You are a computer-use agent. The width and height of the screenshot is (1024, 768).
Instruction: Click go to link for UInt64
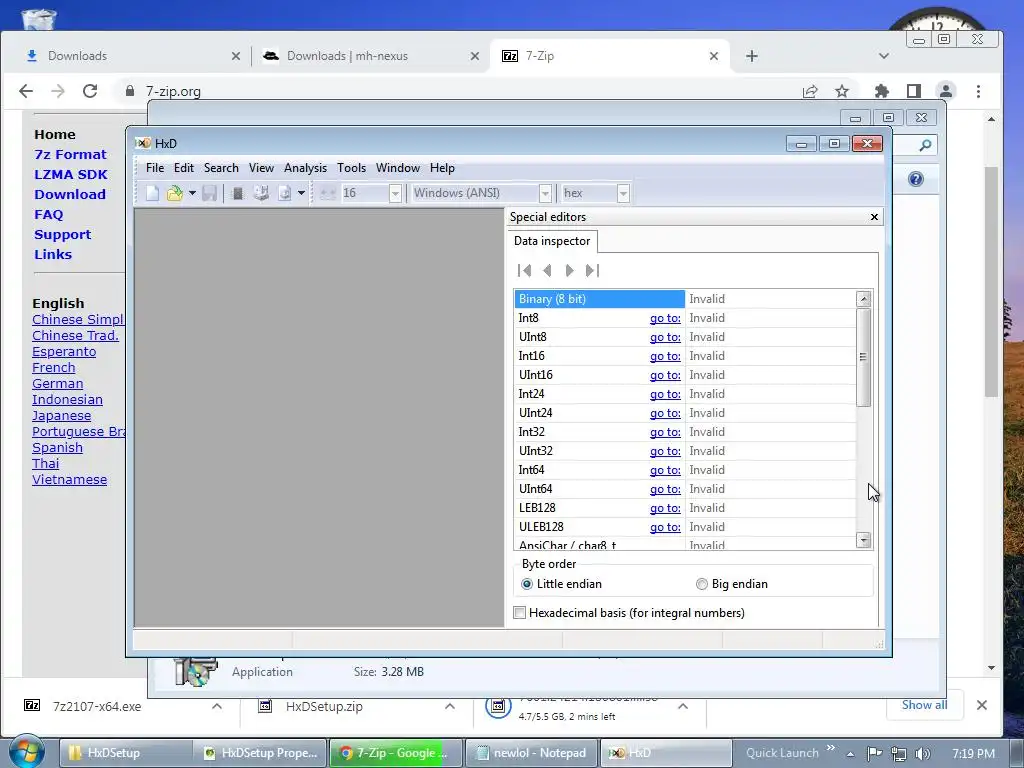665,489
